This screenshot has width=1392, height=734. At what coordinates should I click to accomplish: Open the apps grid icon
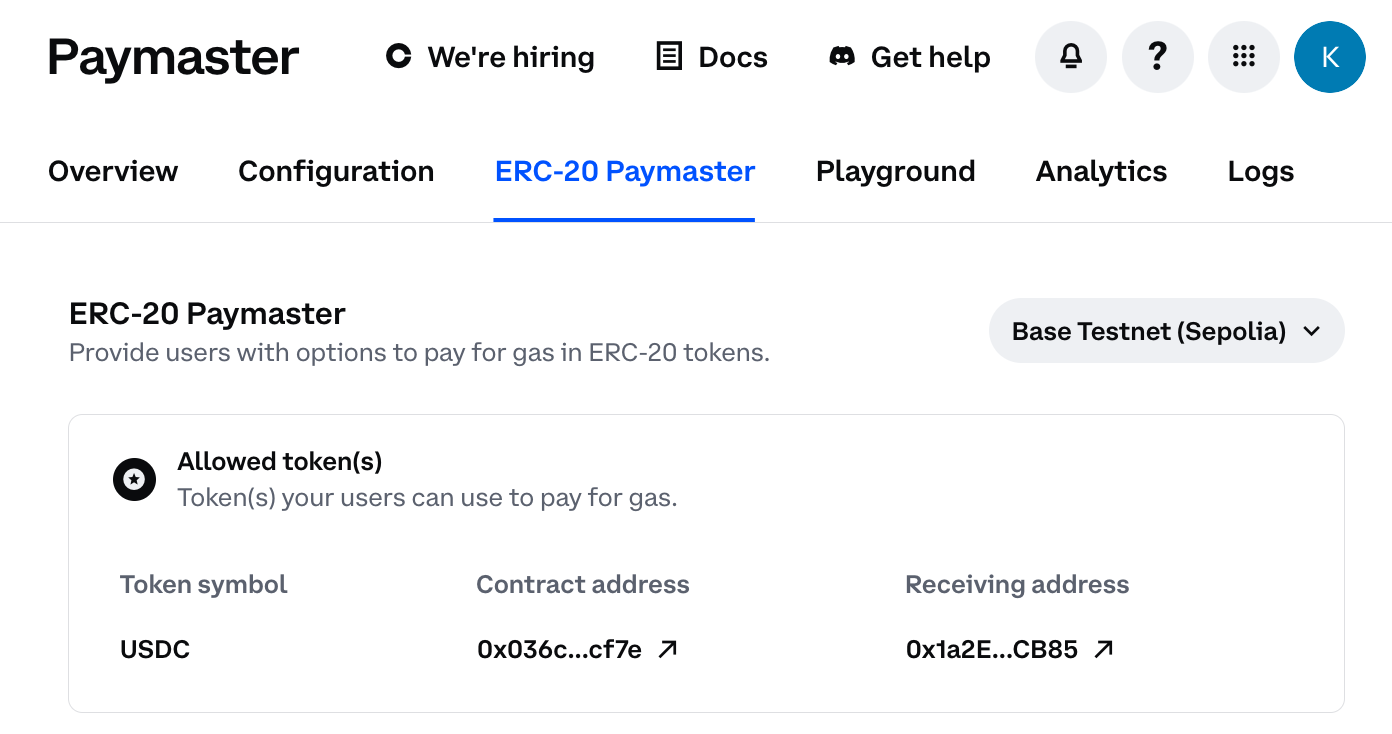[1243, 57]
